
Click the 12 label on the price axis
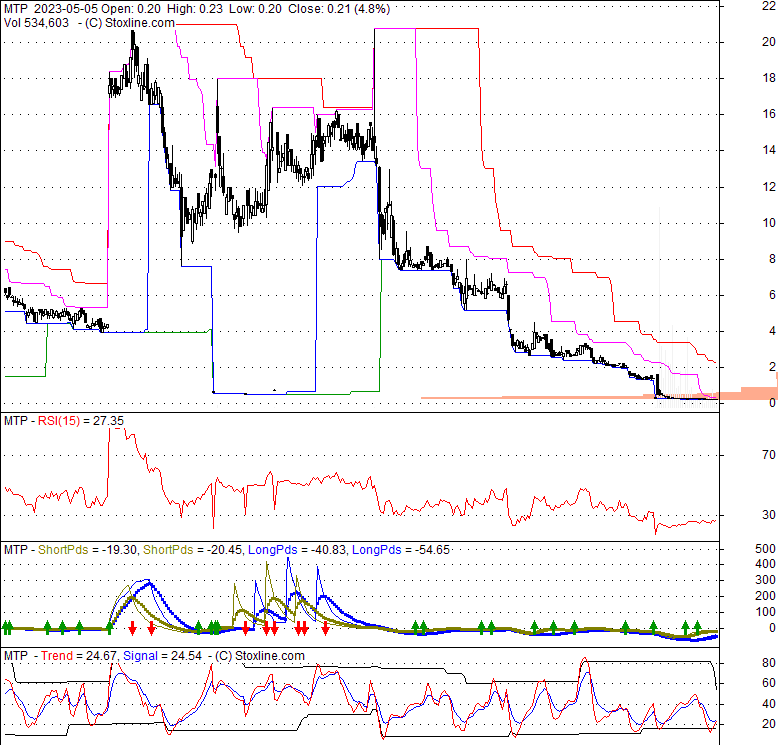[768, 187]
